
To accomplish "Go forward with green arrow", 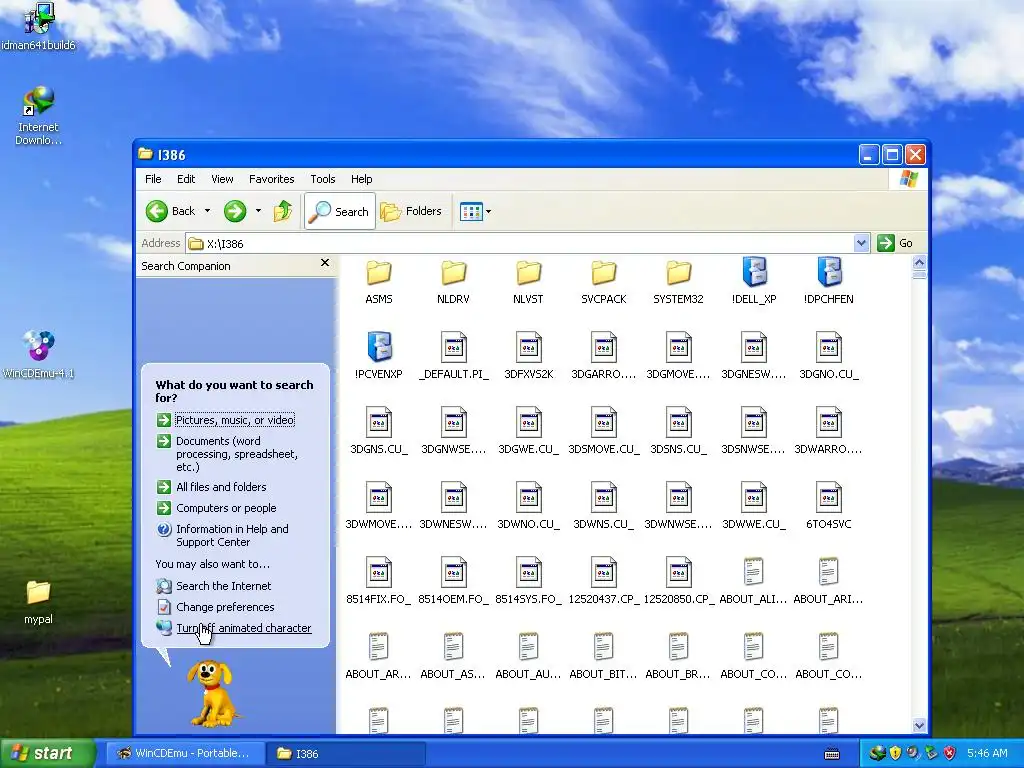I will tap(235, 211).
